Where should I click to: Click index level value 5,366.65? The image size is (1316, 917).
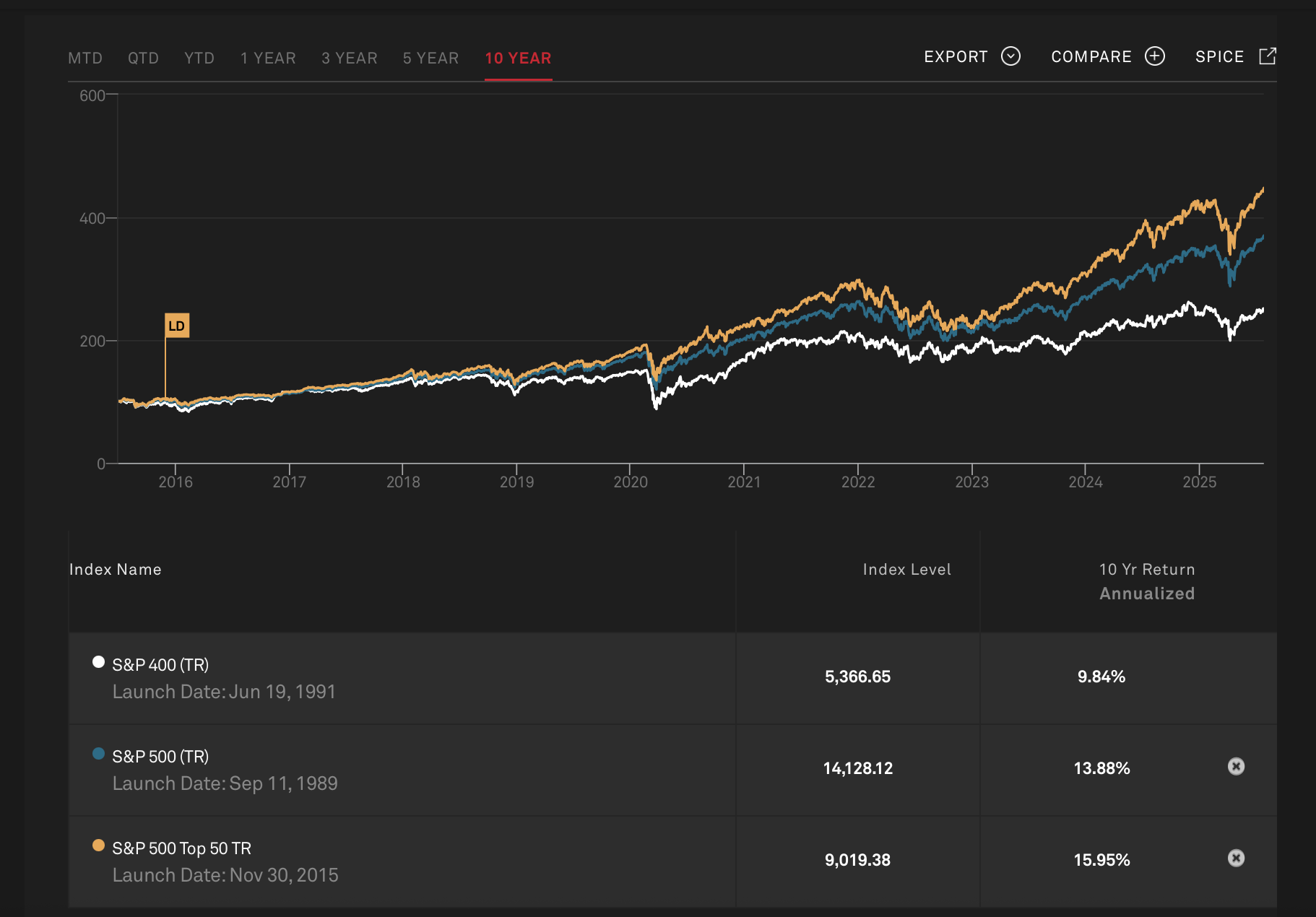tap(857, 677)
